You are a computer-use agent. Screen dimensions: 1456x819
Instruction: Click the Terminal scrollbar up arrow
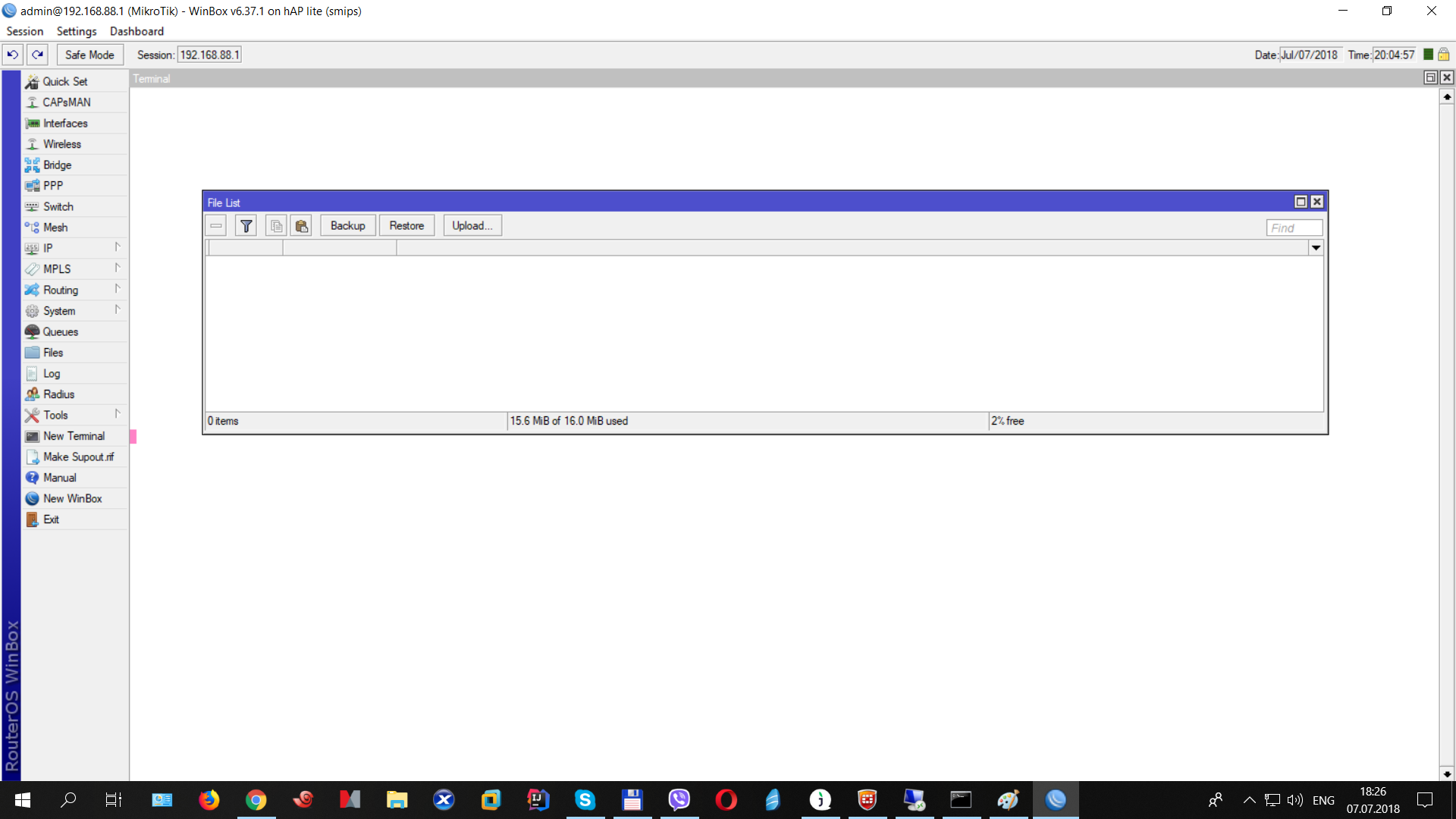1447,97
